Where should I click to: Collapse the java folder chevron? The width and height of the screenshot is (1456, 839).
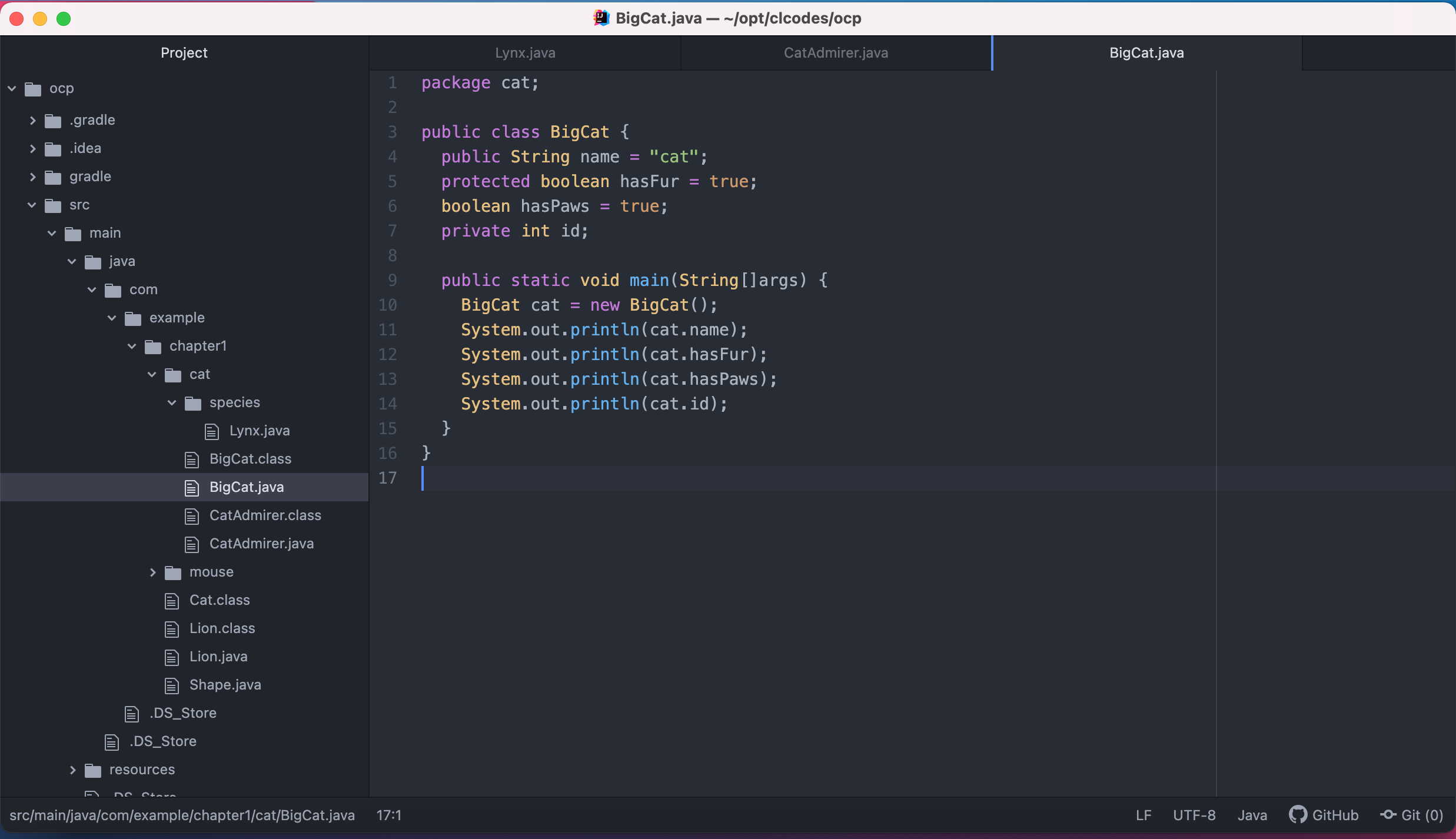(72, 262)
